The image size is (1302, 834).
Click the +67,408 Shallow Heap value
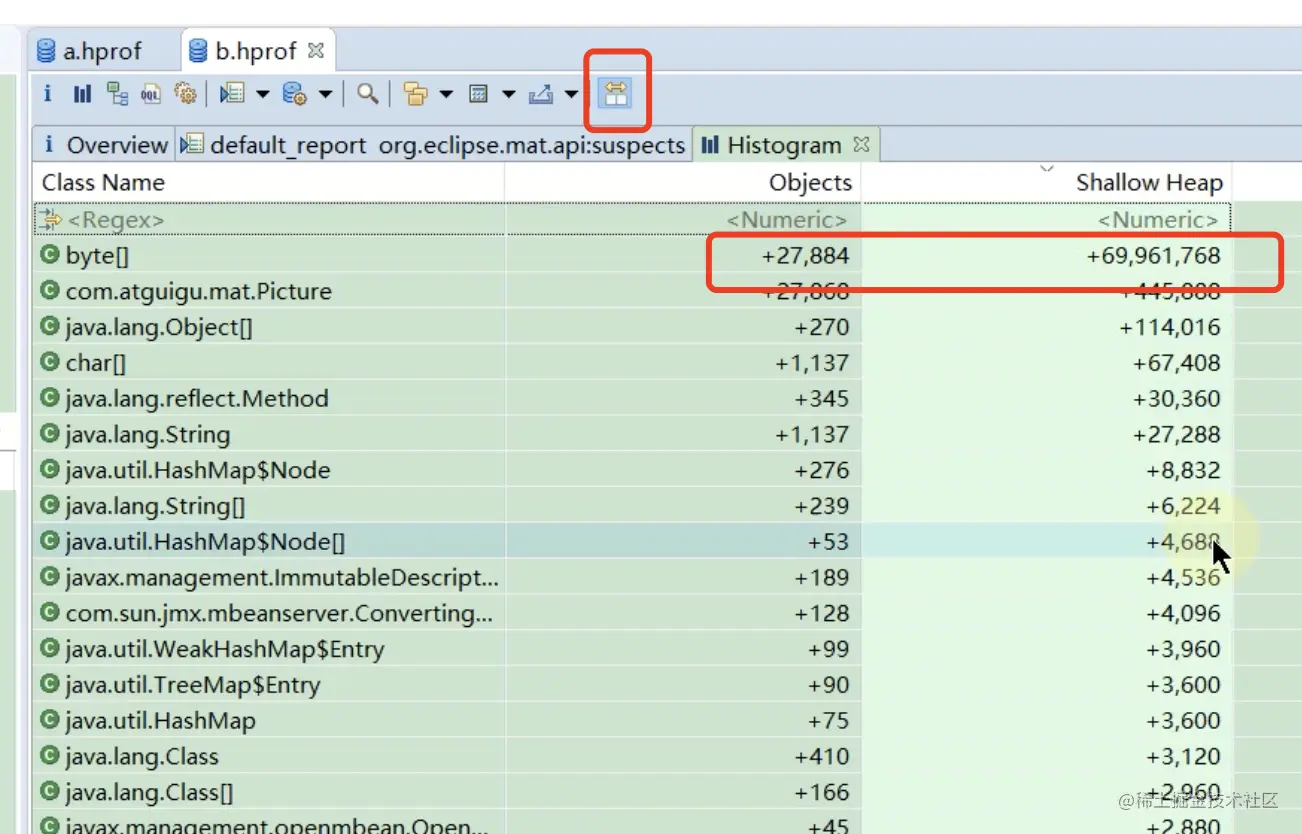(1177, 363)
